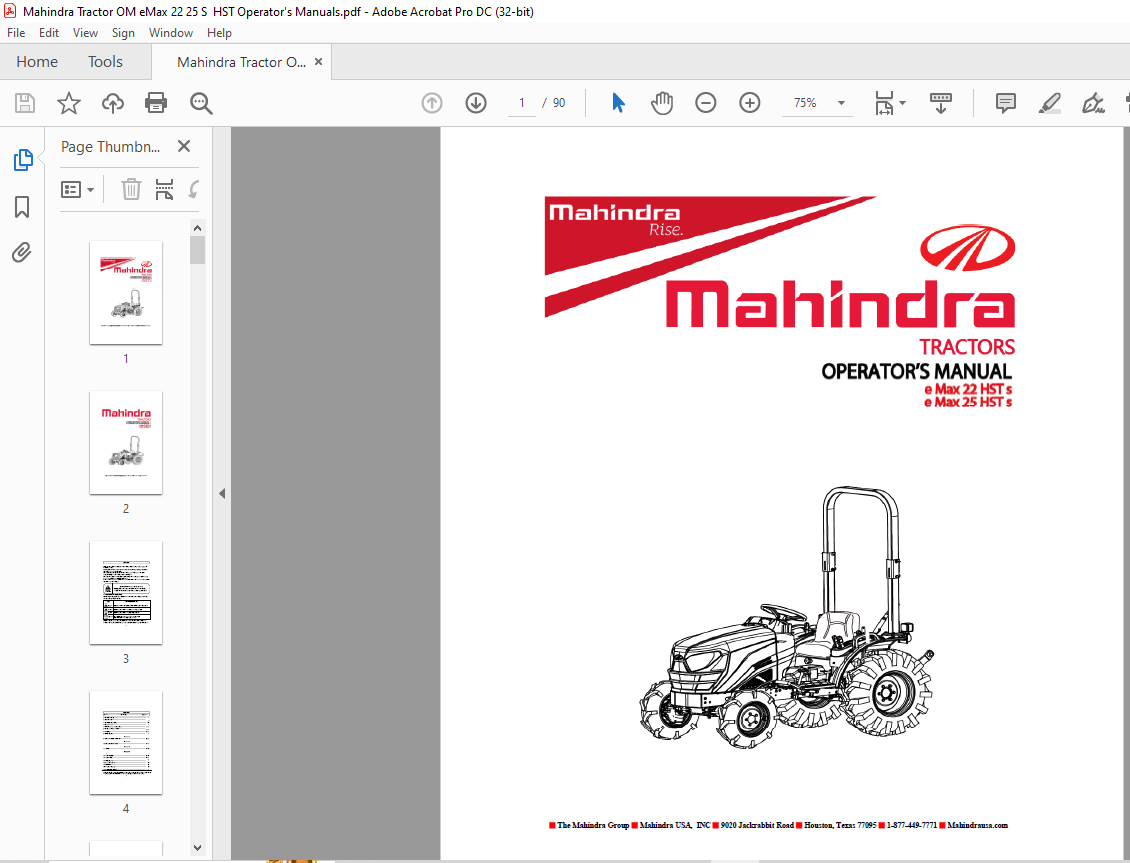
Task: Edit the current page number field
Action: coord(522,103)
